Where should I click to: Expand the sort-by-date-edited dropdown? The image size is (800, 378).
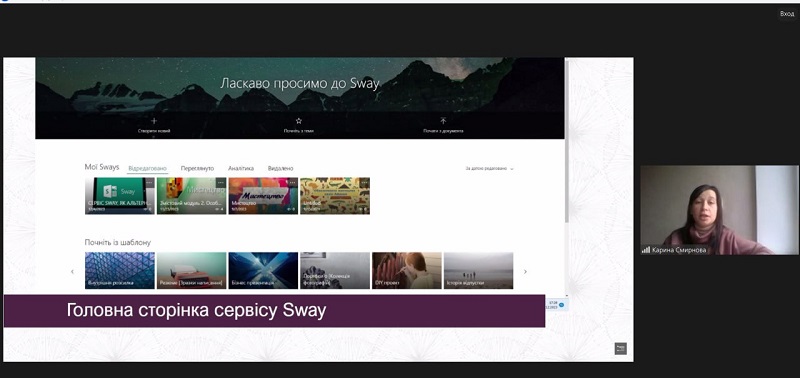pyautogui.click(x=489, y=168)
